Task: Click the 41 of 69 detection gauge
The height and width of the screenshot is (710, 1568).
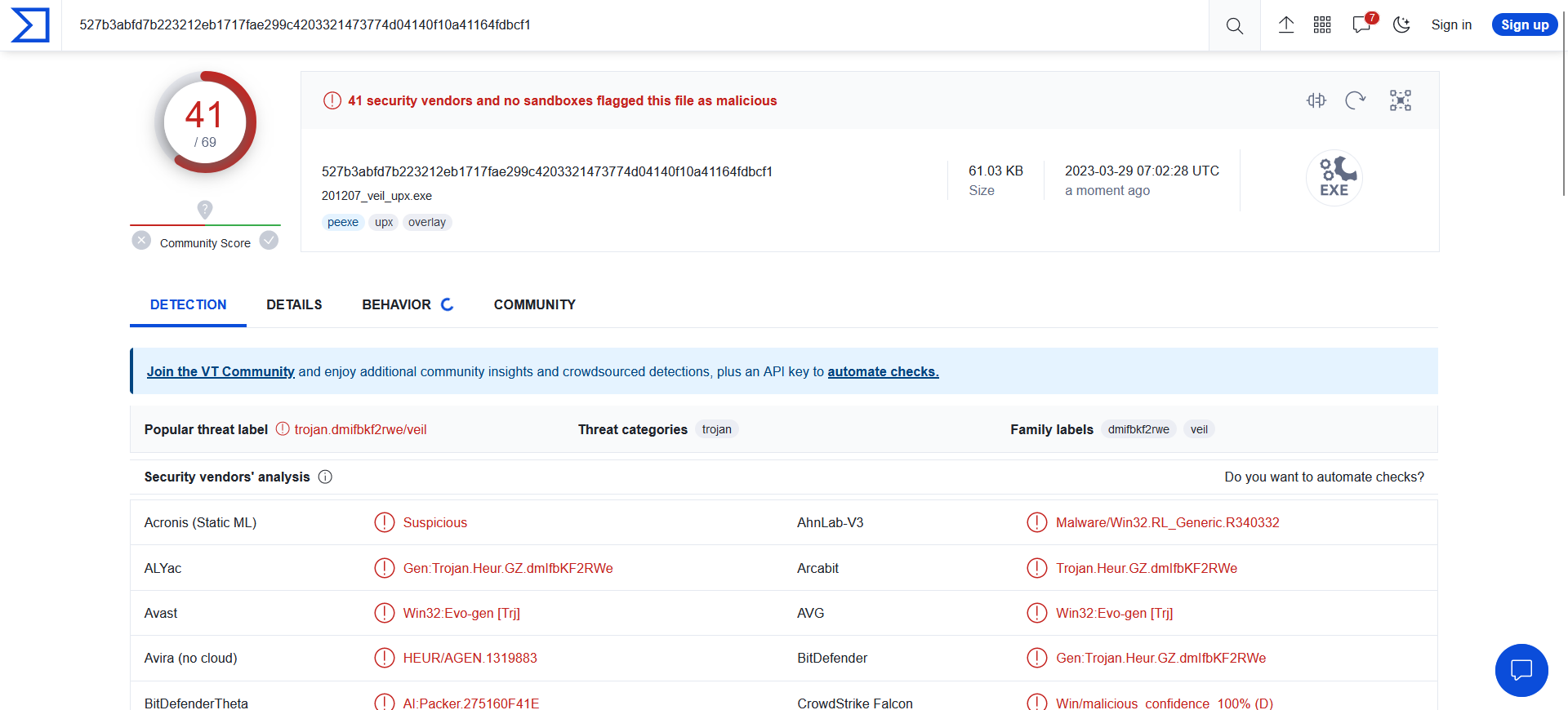Action: pyautogui.click(x=205, y=122)
